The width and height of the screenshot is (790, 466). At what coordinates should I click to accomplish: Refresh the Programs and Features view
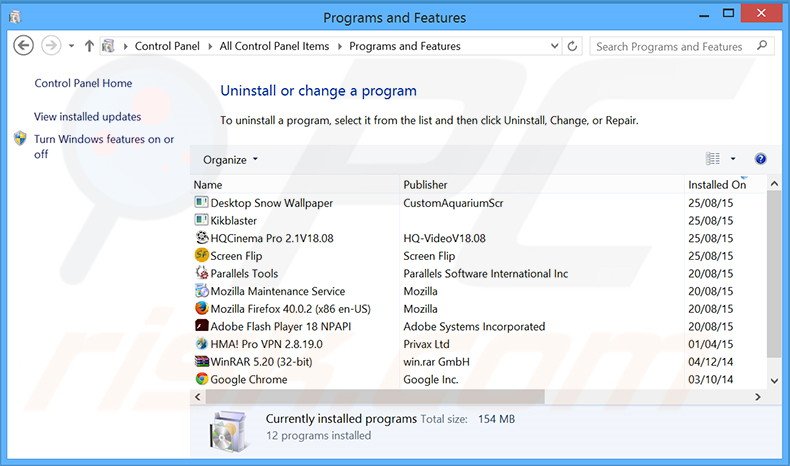572,46
